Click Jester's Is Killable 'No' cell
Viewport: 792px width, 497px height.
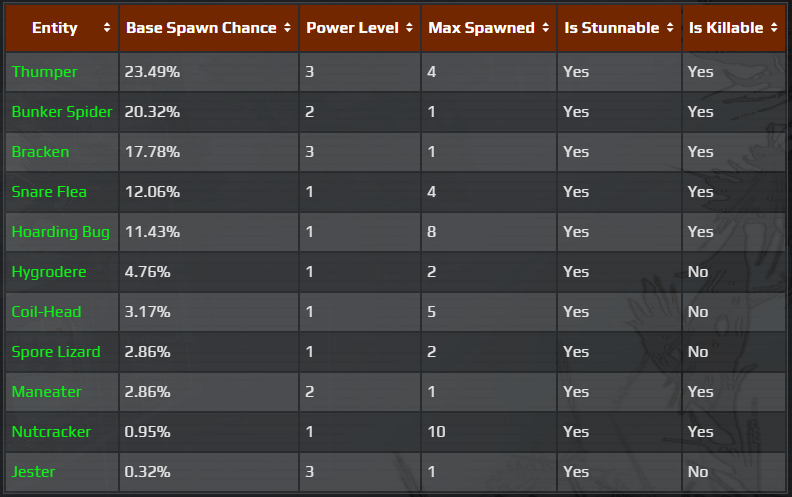[698, 472]
